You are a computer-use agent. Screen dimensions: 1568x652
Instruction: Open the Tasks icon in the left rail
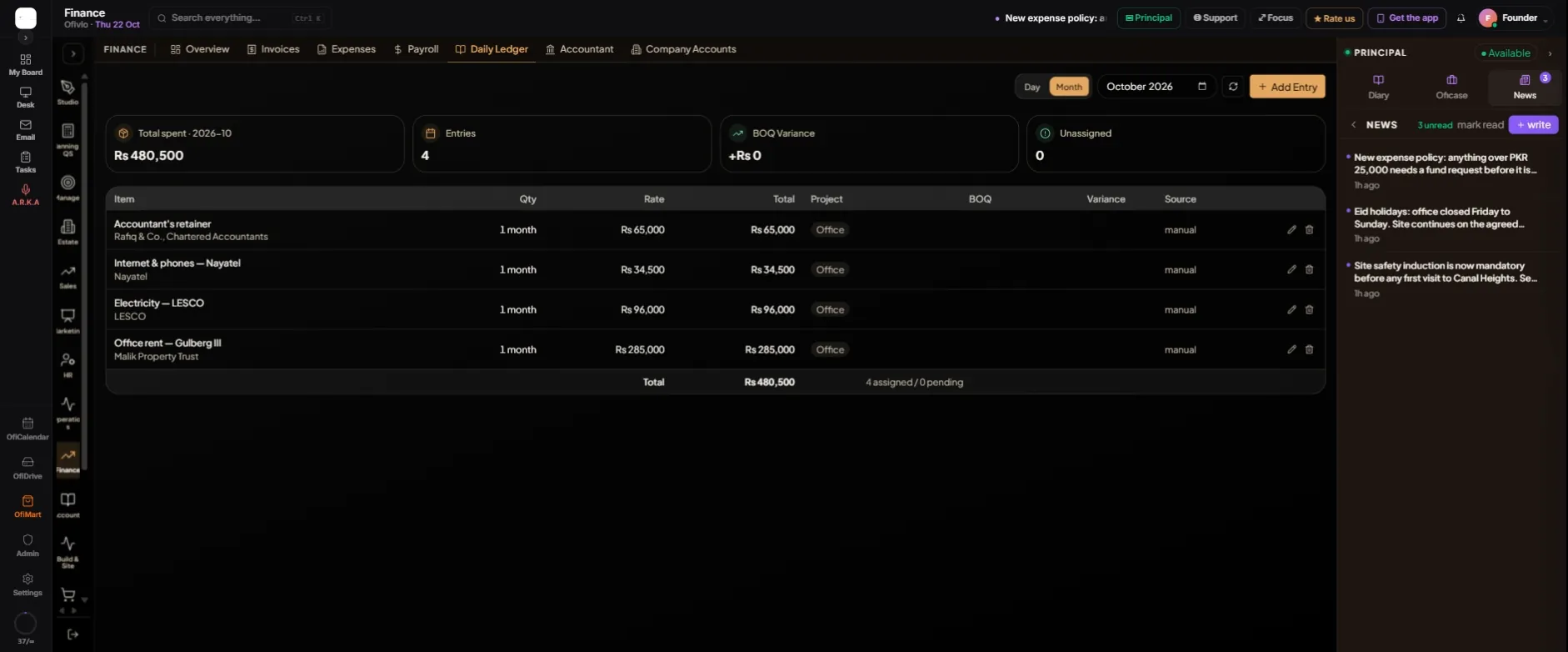click(26, 163)
